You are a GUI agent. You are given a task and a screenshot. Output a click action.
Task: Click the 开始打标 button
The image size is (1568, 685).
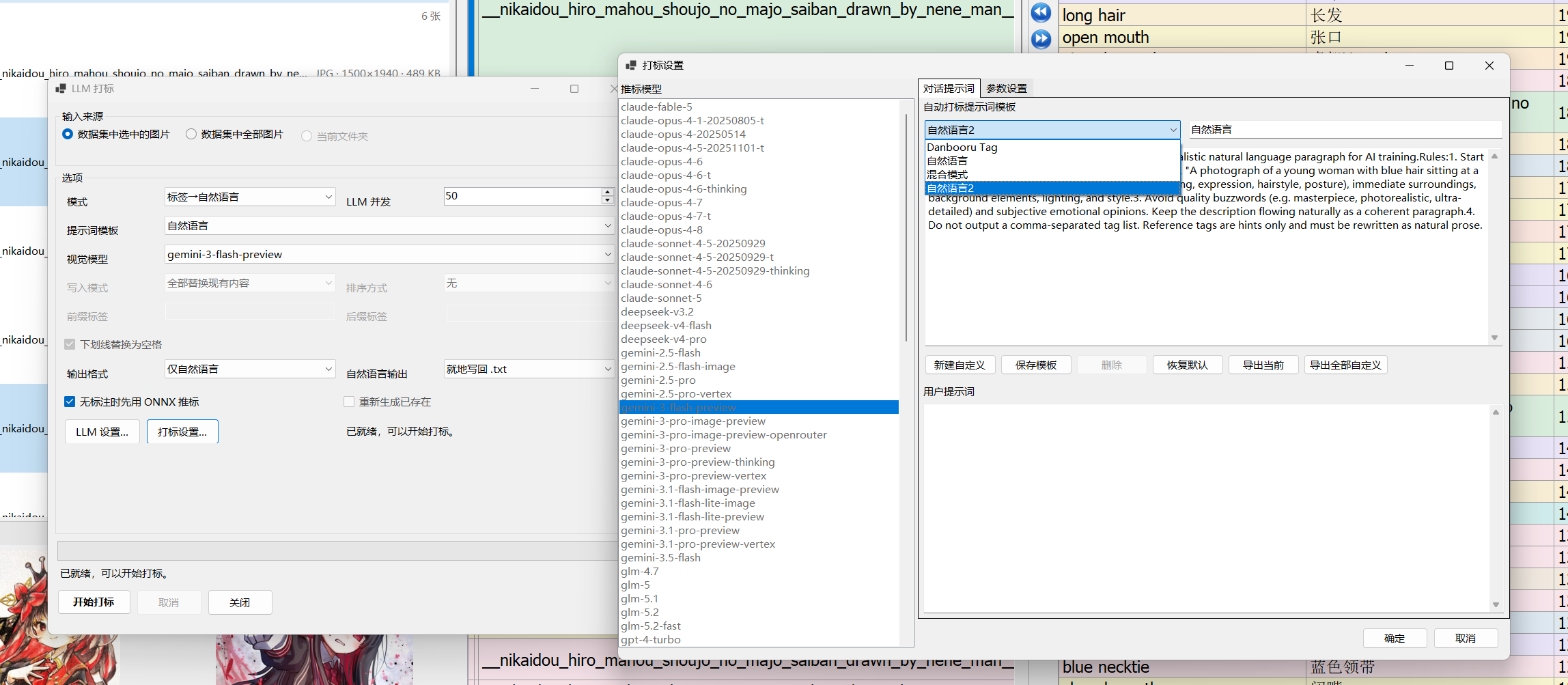coord(94,602)
